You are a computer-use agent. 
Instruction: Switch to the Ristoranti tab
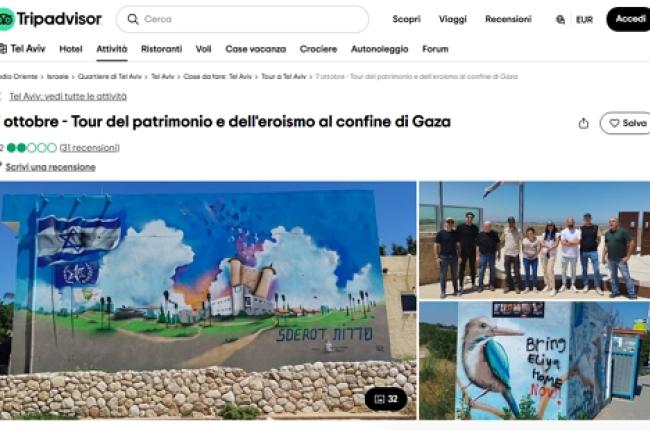(x=161, y=49)
